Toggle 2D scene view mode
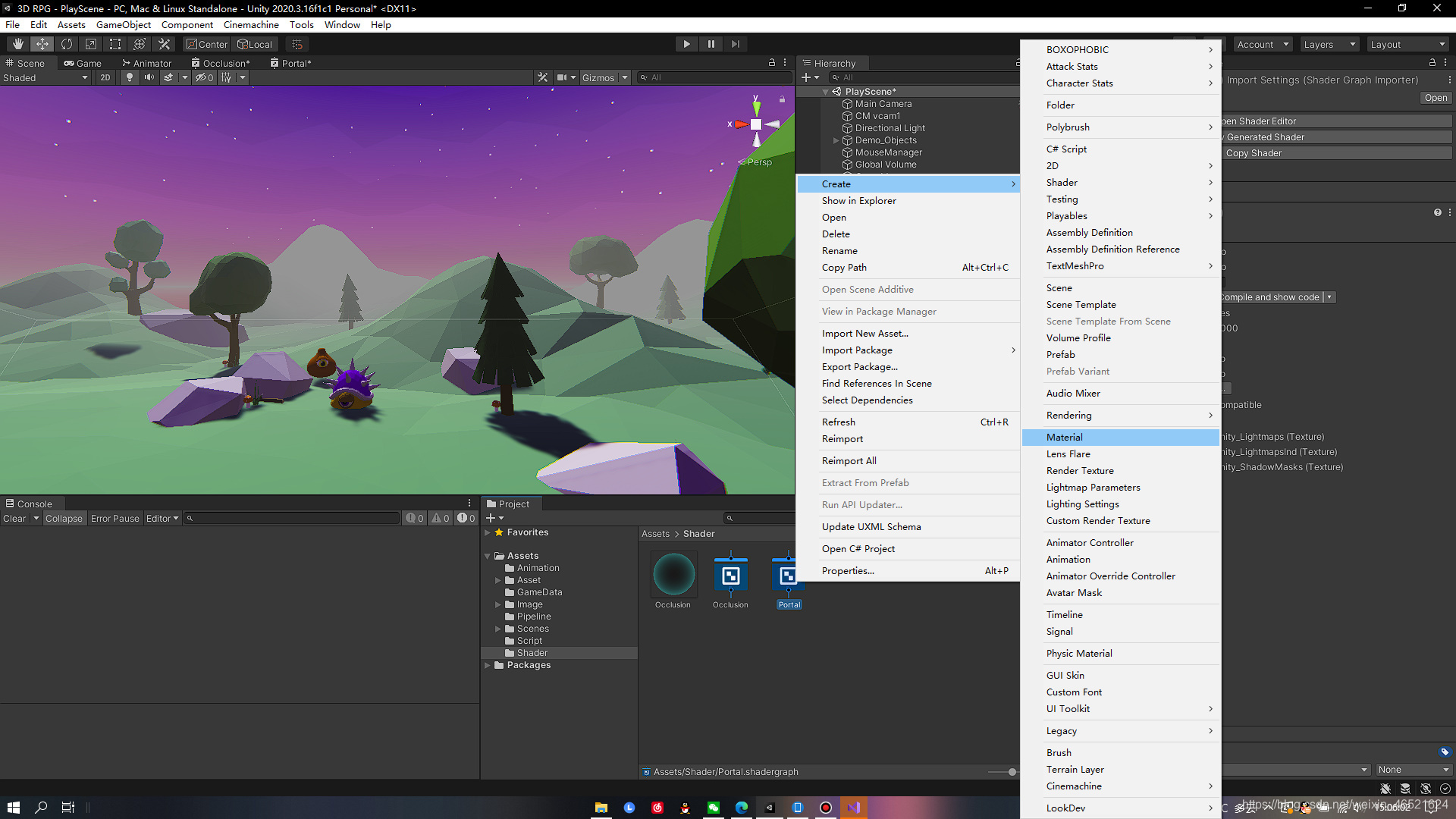The width and height of the screenshot is (1456, 819). click(x=105, y=77)
